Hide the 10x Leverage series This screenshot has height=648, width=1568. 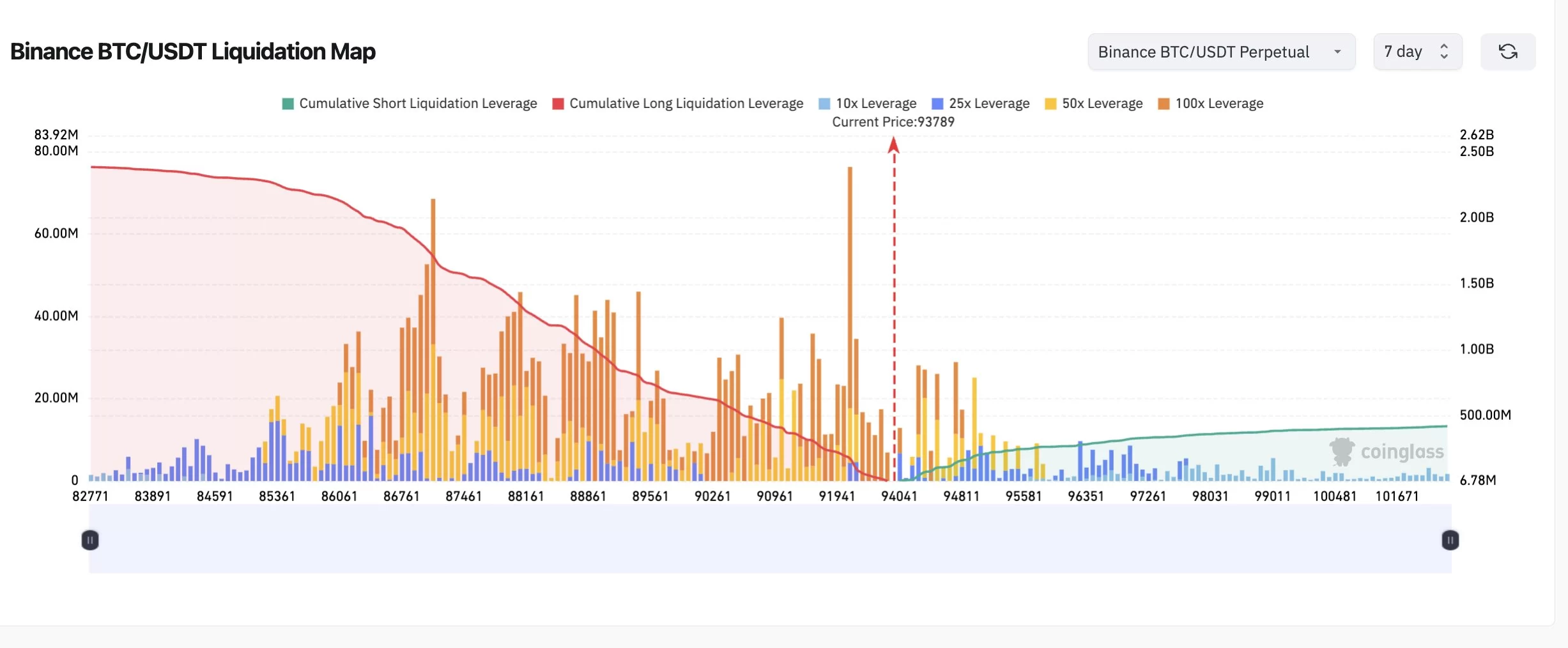(x=875, y=104)
